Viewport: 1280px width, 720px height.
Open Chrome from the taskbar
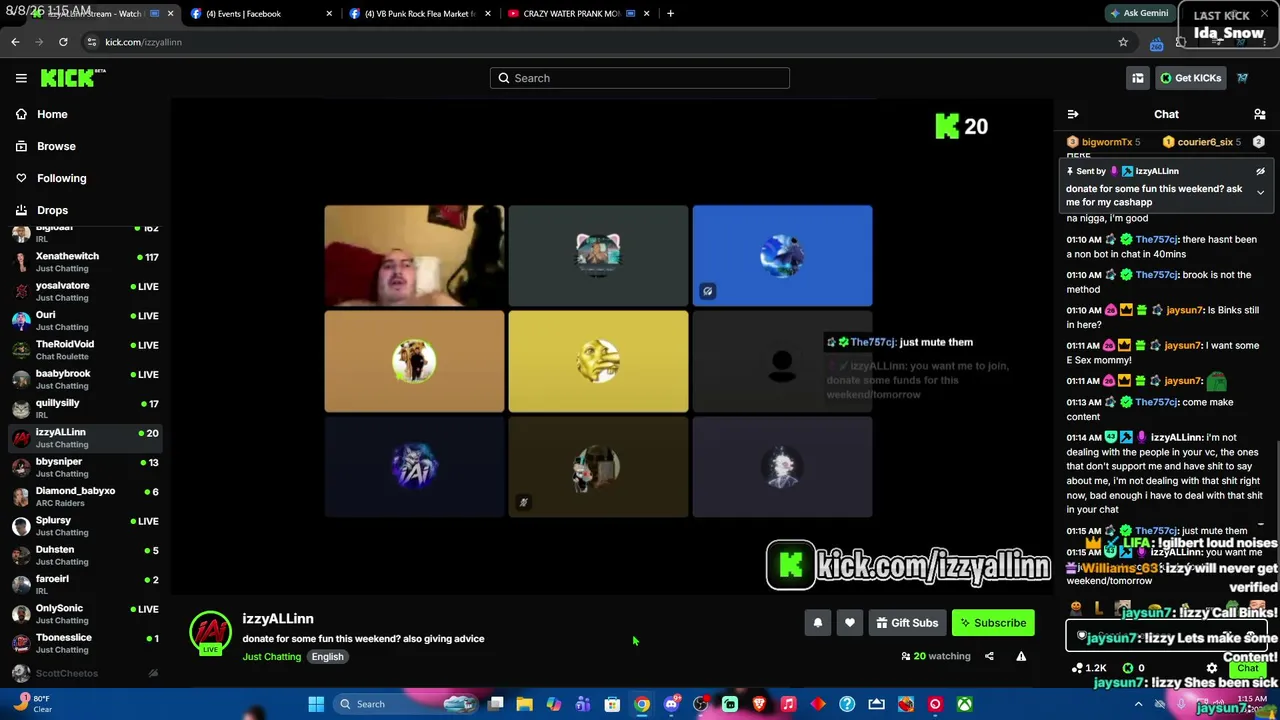642,704
